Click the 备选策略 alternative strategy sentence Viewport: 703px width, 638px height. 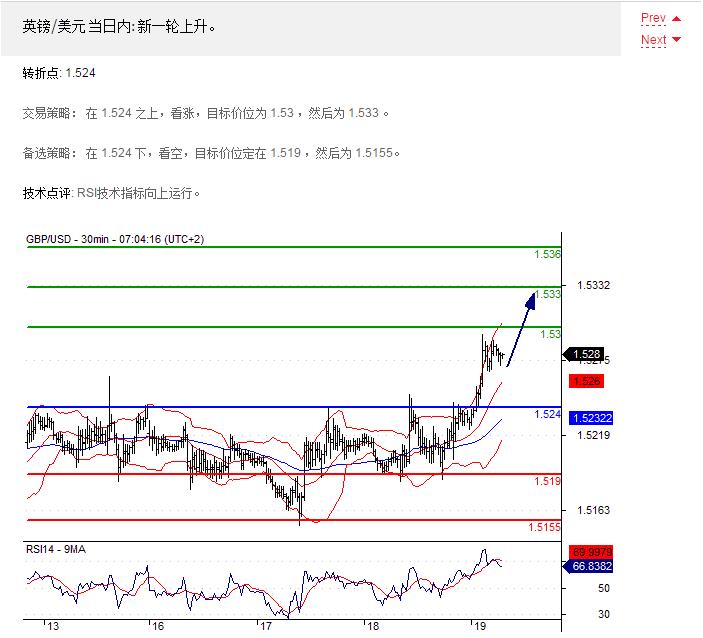(211, 153)
